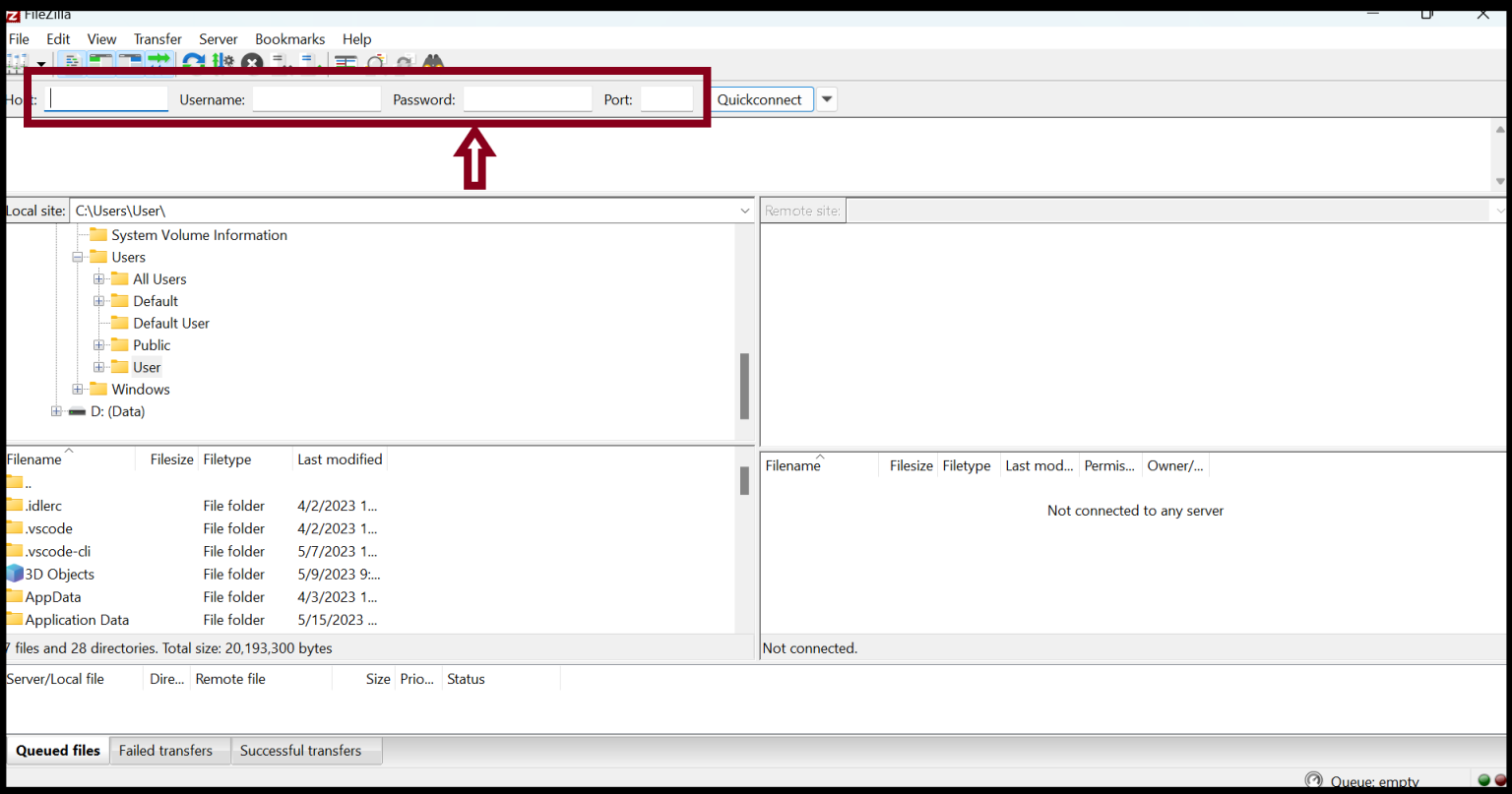Click the disconnect from server icon

click(x=281, y=63)
